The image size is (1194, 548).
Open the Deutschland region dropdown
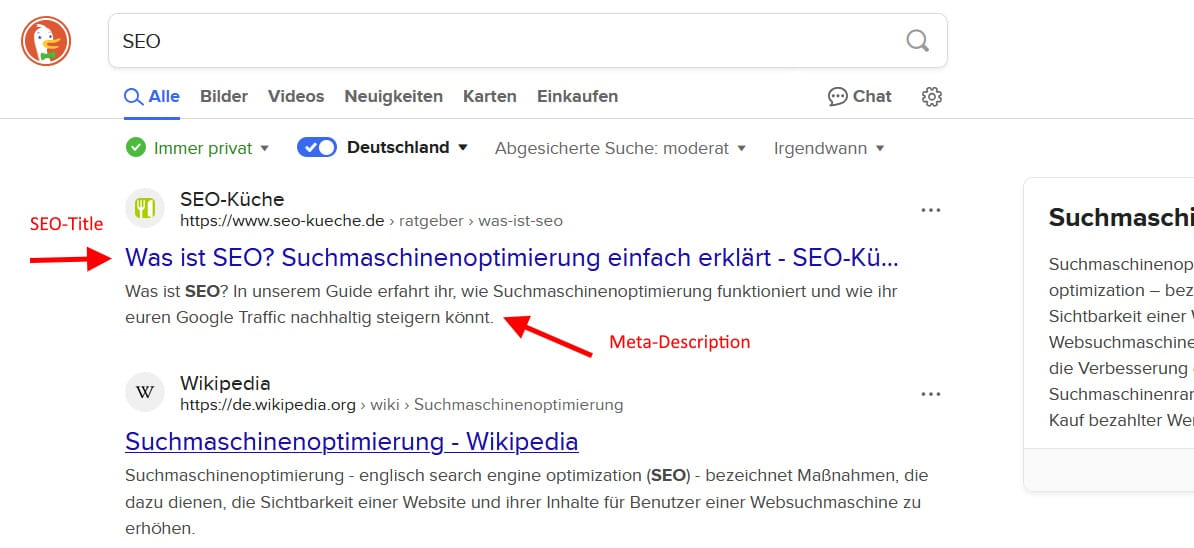[x=407, y=148]
